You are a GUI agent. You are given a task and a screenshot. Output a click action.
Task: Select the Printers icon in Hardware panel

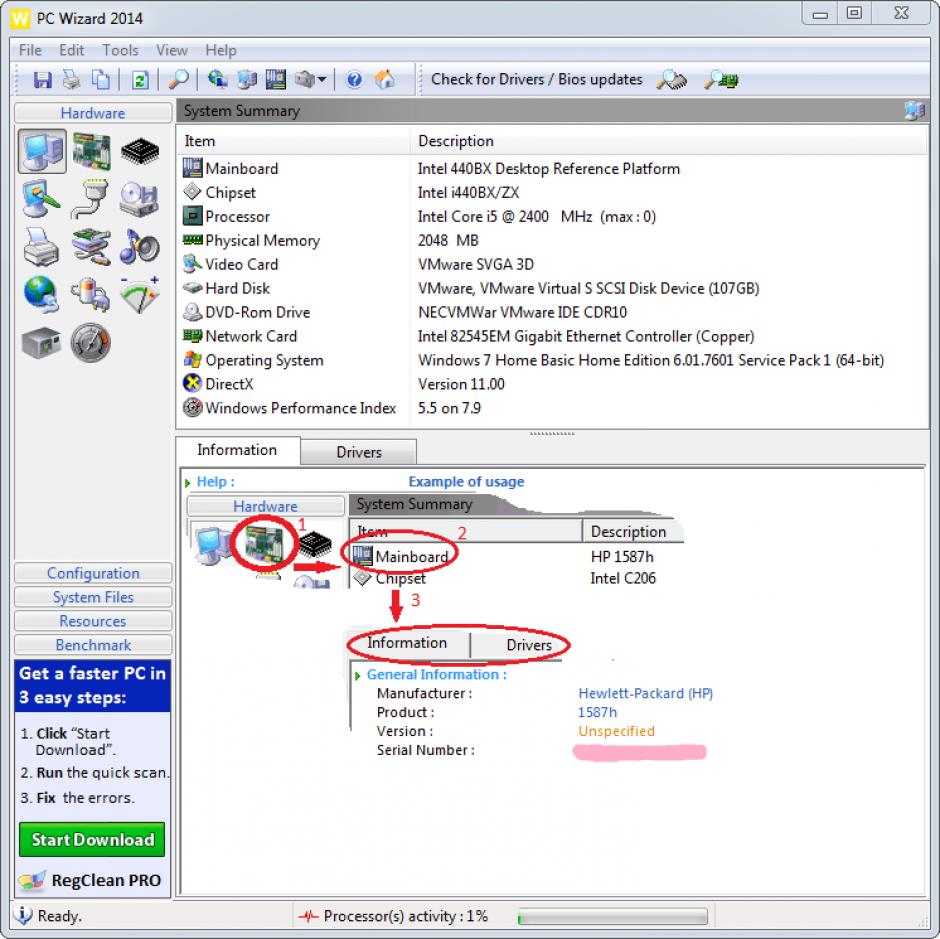pyautogui.click(x=41, y=246)
